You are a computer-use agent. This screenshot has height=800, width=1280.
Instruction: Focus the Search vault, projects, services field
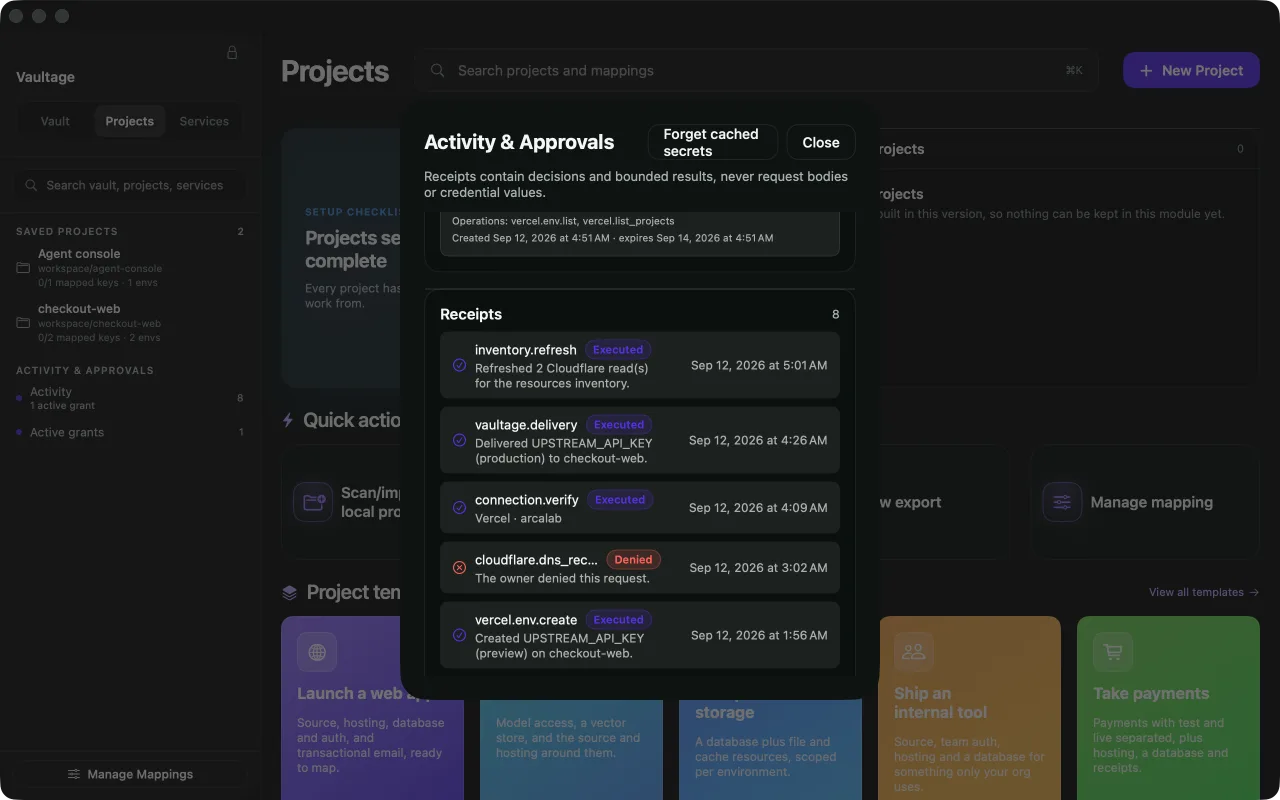point(130,185)
